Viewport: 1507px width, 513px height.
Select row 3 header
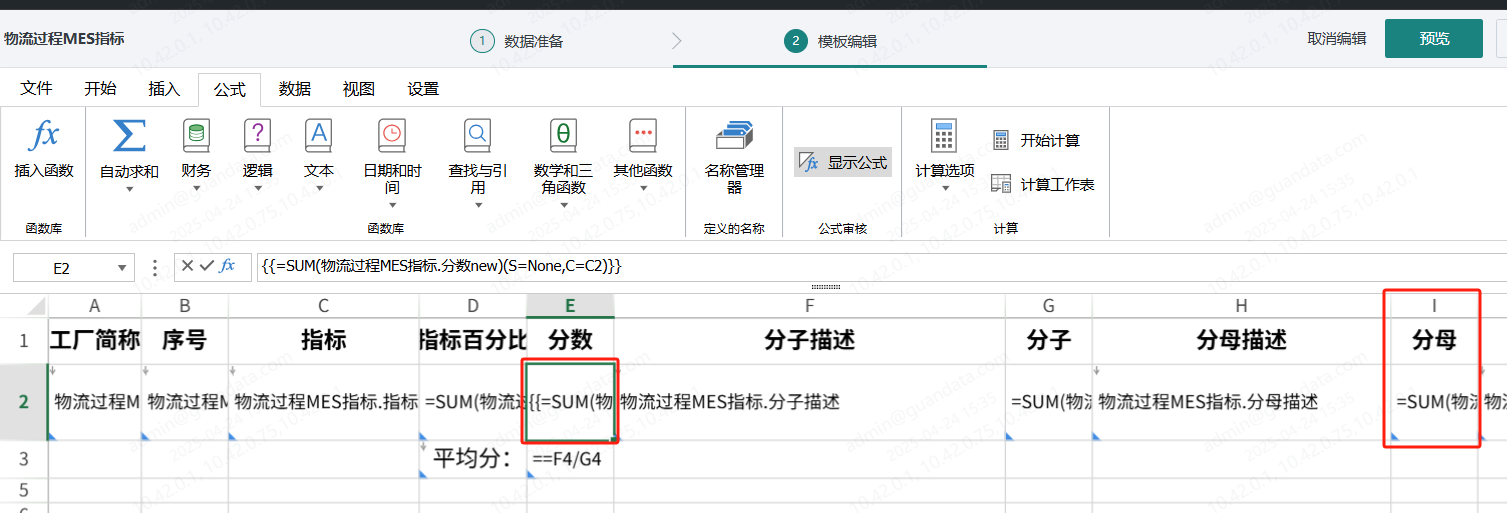[24, 460]
